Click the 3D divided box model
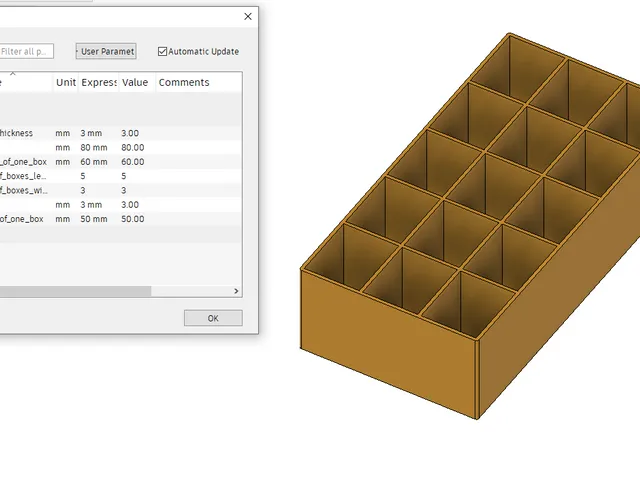 (x=470, y=226)
